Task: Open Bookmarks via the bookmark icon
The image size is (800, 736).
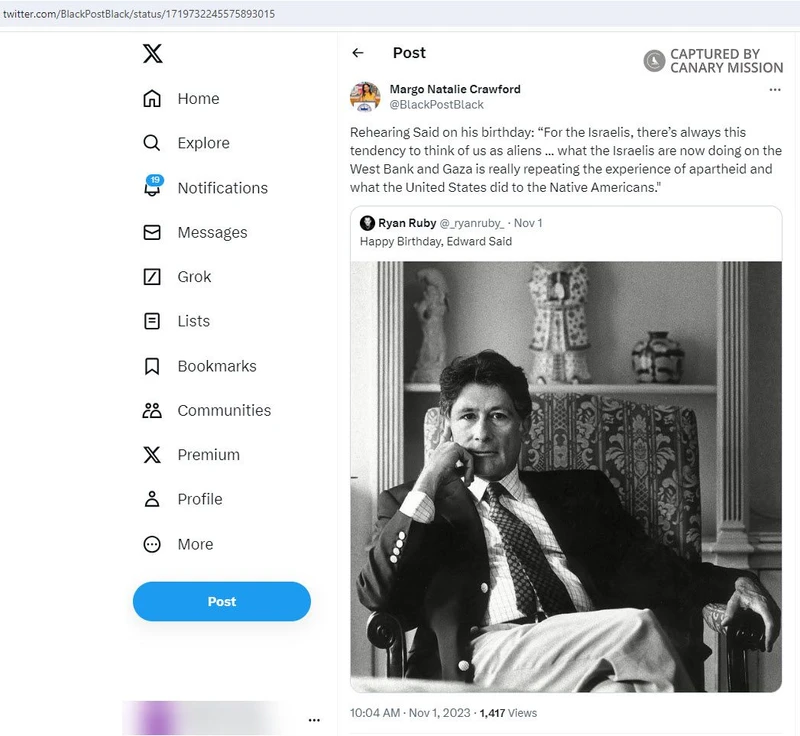Action: (152, 366)
